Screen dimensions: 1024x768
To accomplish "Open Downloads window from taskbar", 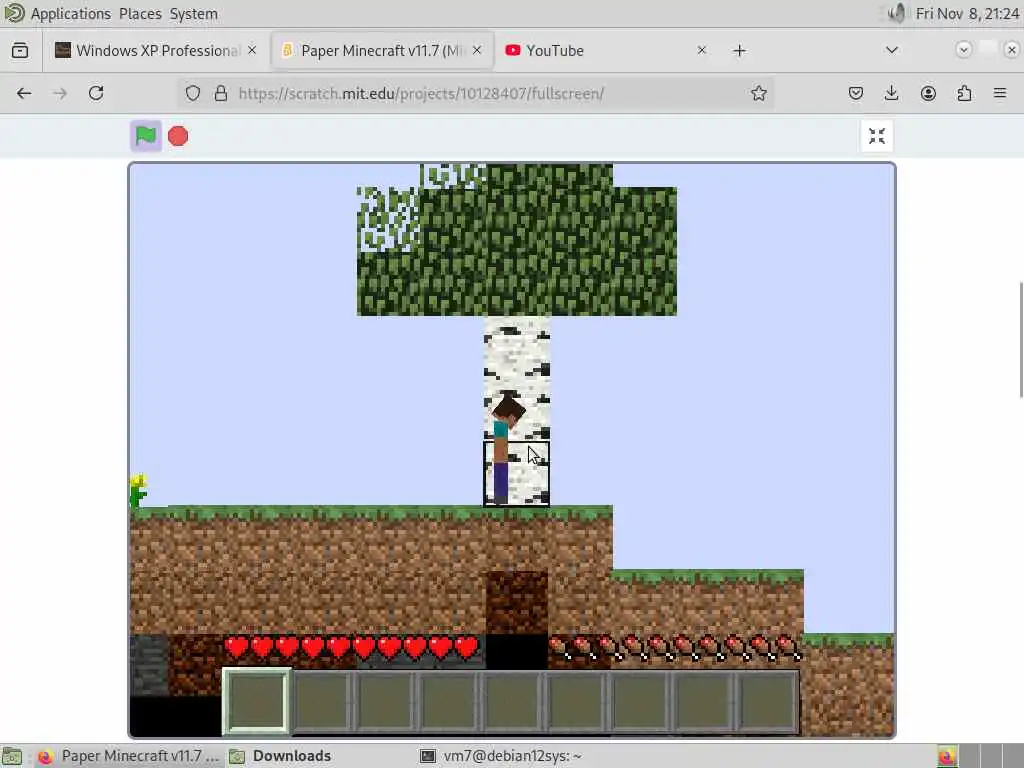I will point(281,756).
